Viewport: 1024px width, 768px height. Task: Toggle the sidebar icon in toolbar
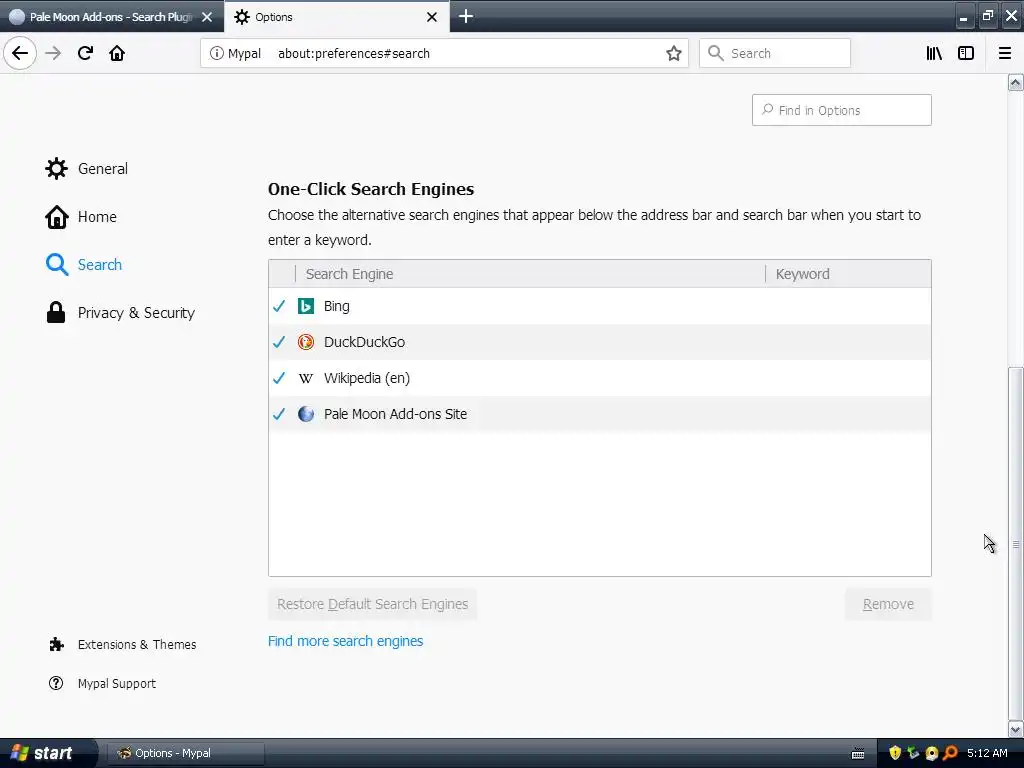pyautogui.click(x=966, y=53)
